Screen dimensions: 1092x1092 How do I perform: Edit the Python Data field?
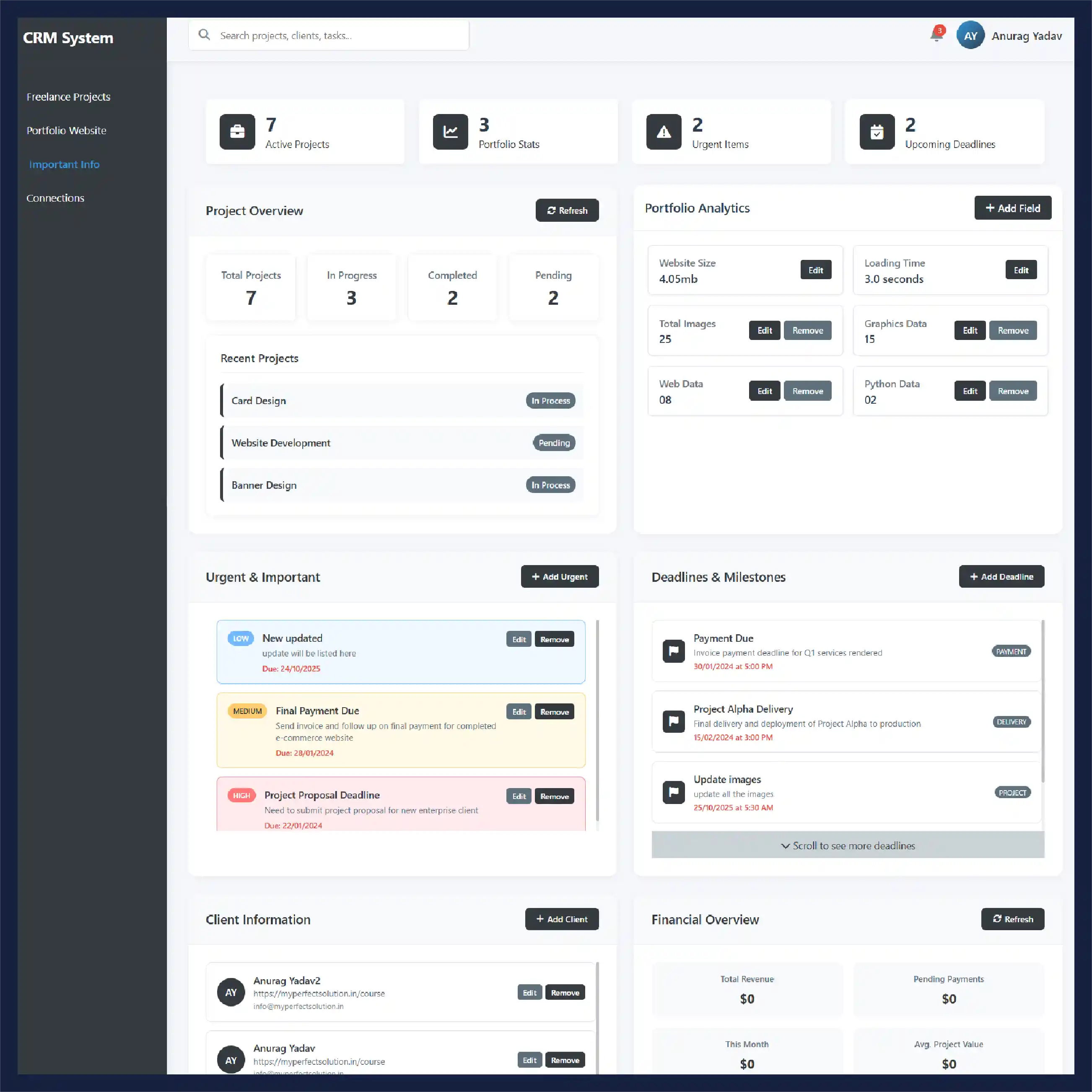point(970,391)
